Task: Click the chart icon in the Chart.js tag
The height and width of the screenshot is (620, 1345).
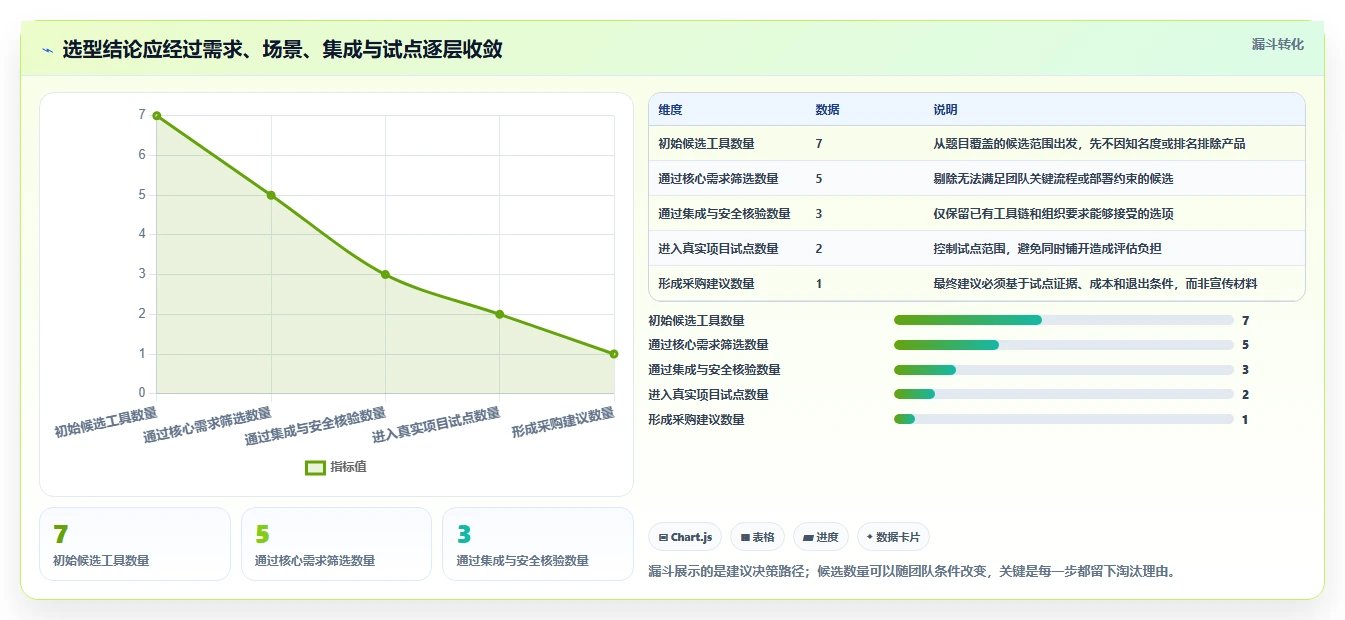Action: 663,537
